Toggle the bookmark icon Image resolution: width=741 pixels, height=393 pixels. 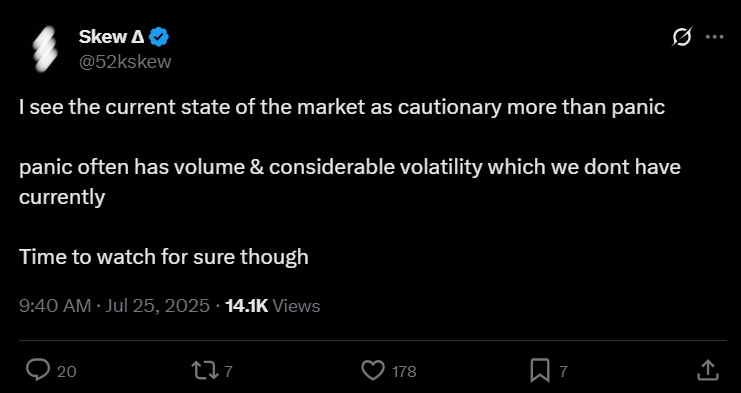click(x=540, y=371)
